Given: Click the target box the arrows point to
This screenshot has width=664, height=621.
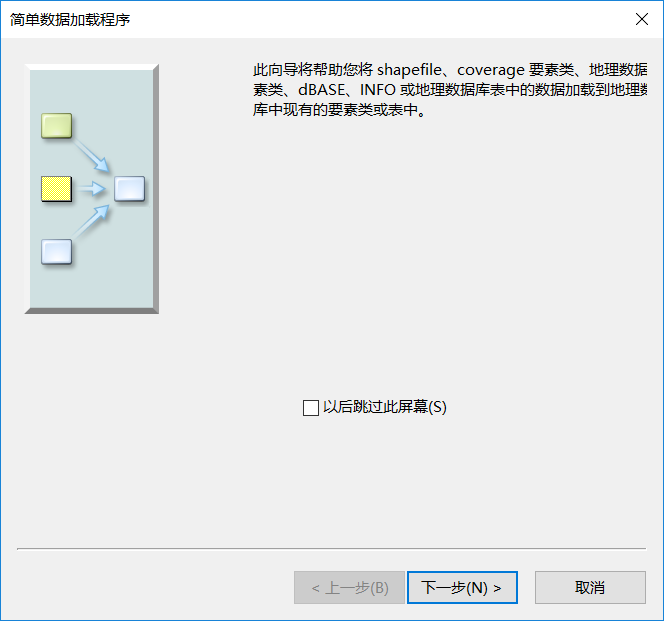Looking at the screenshot, I should point(130,189).
